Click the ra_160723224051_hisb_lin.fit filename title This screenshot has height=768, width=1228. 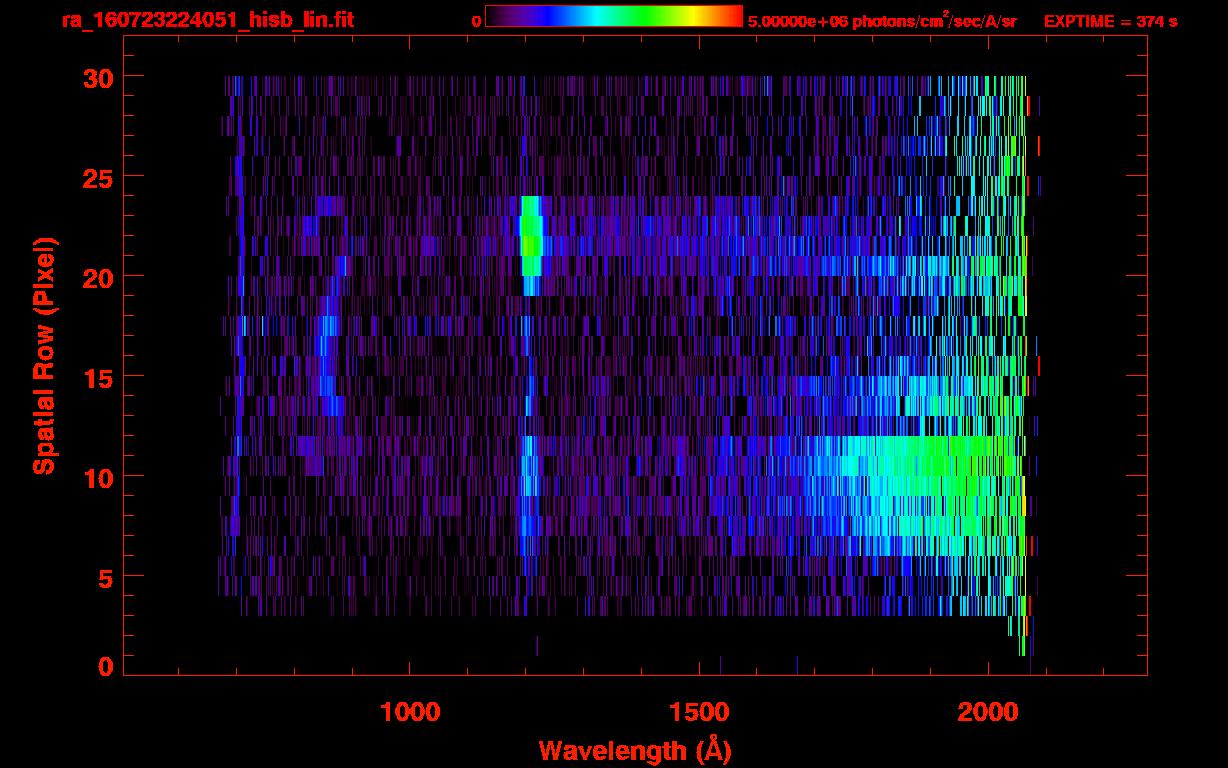tap(206, 21)
